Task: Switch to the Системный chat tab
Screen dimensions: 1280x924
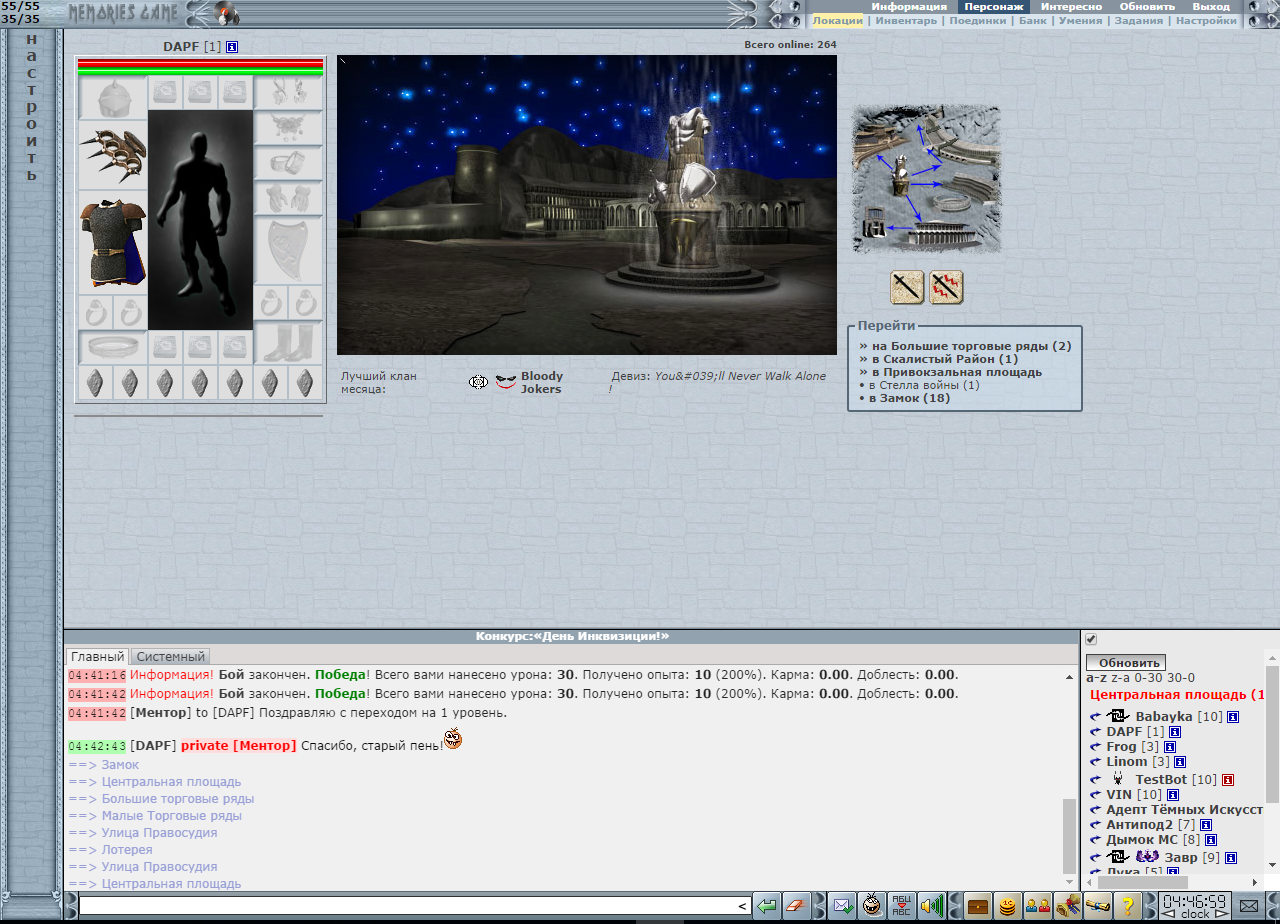Action: (170, 657)
